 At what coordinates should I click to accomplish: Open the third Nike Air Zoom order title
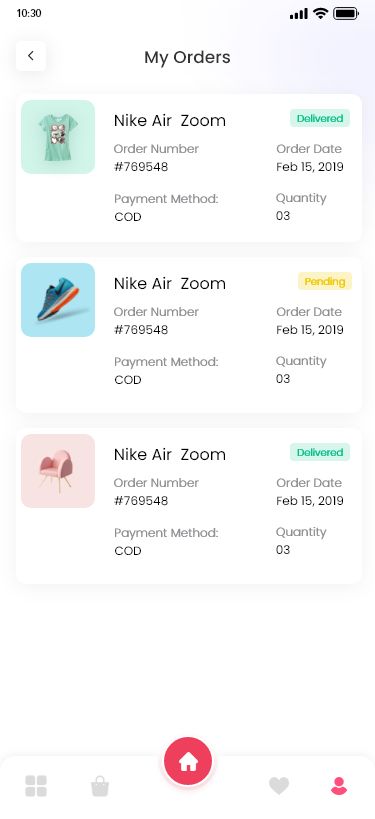[170, 454]
